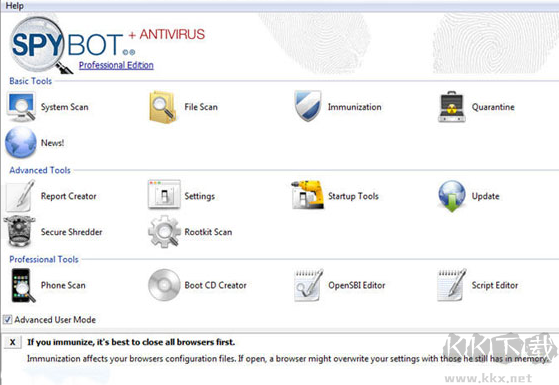Click the Secure Shredder label
This screenshot has height=385, width=559.
coord(71,232)
